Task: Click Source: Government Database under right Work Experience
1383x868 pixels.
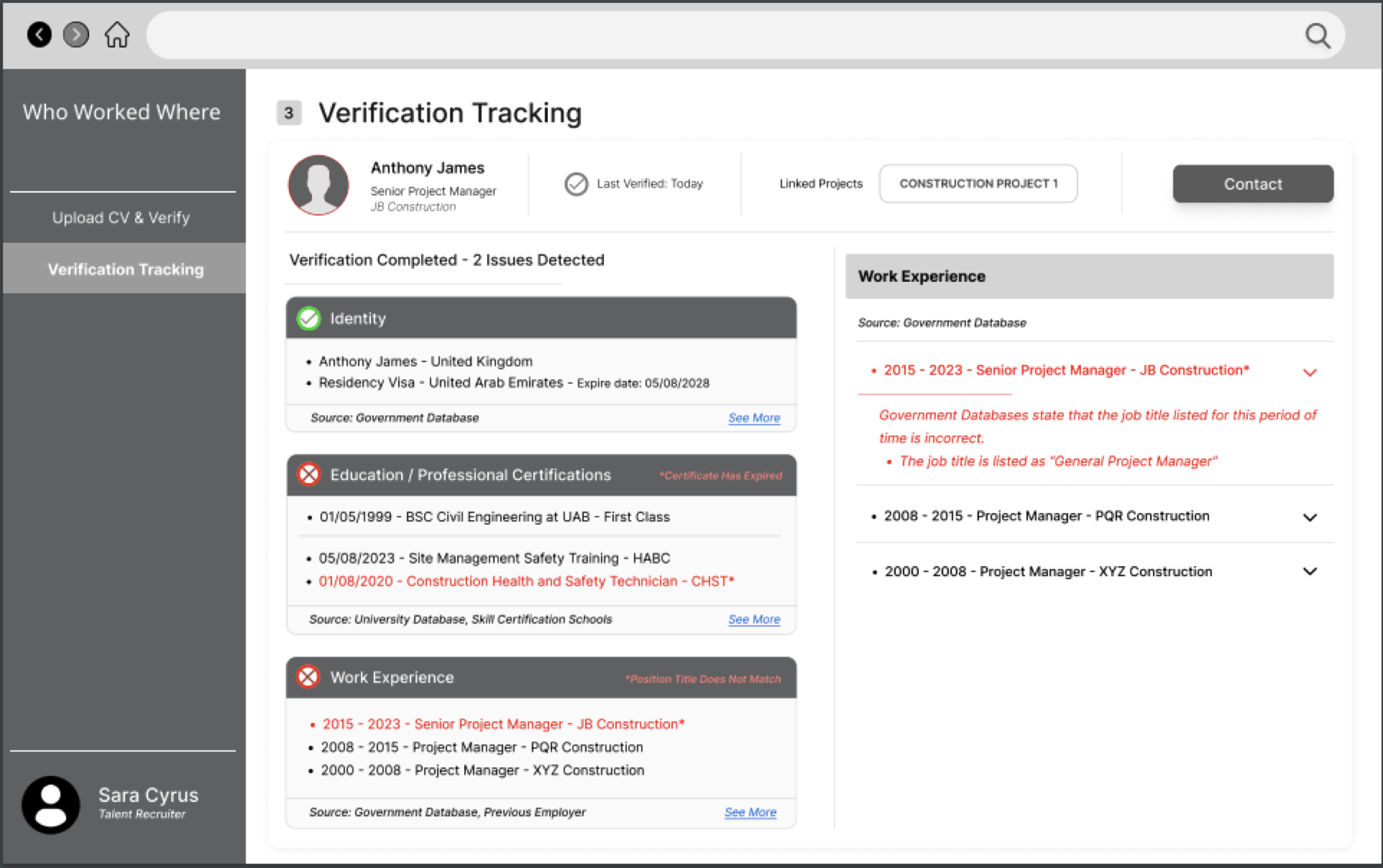Action: click(x=942, y=323)
